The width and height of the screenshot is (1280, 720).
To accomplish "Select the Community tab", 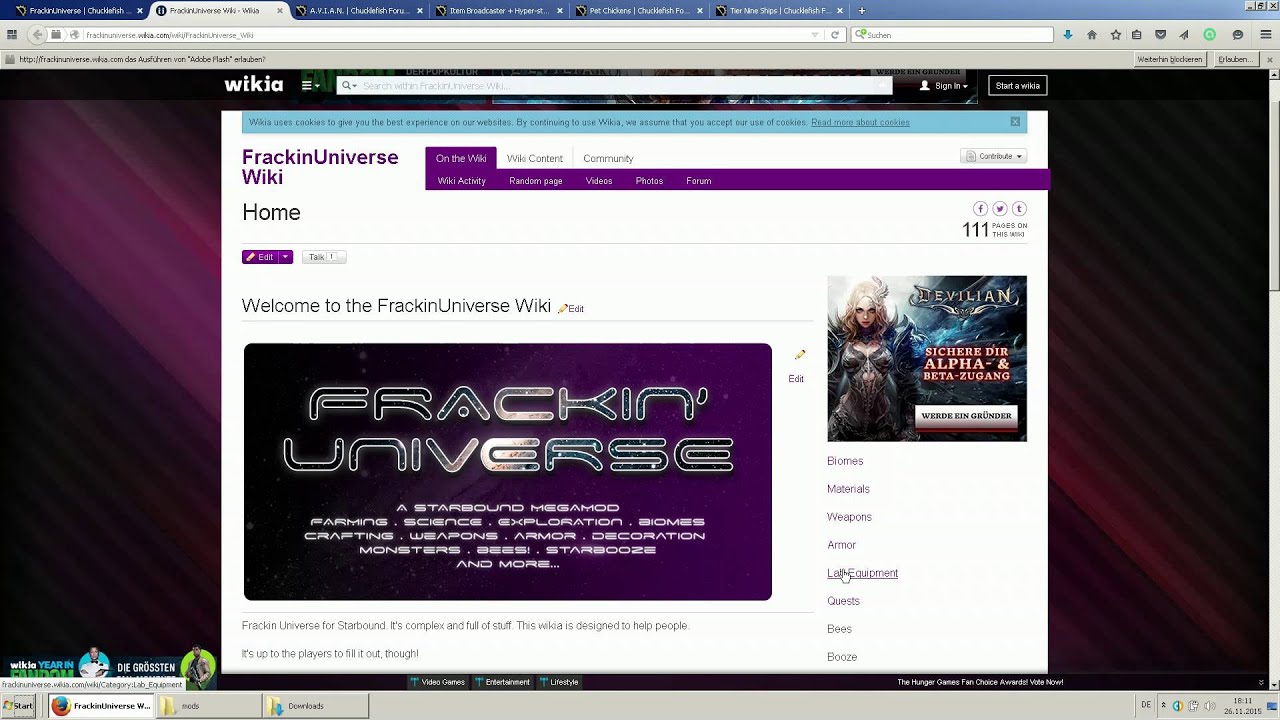I will [x=608, y=158].
